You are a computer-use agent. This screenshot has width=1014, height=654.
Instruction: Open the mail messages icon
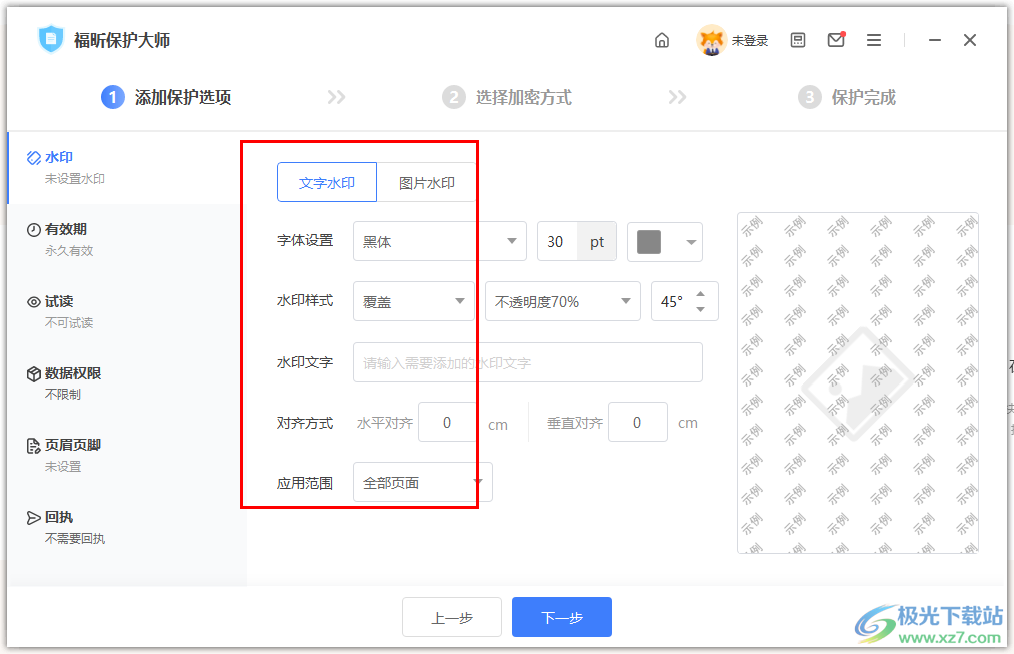coord(836,39)
